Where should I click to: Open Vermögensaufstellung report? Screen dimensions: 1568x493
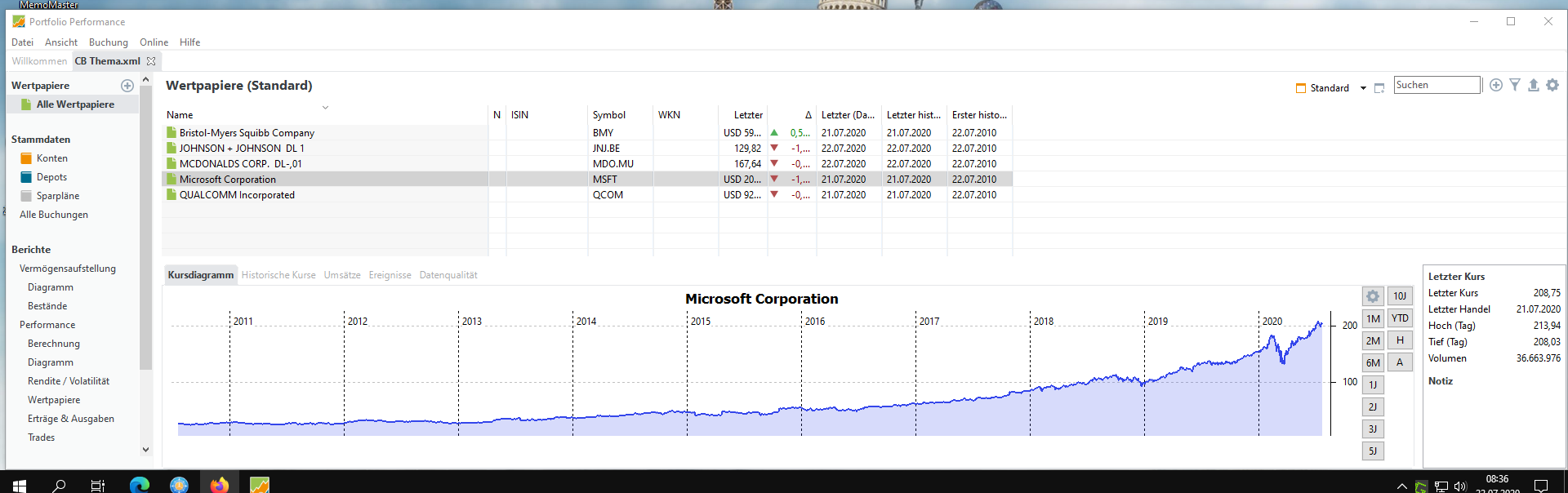pos(68,269)
